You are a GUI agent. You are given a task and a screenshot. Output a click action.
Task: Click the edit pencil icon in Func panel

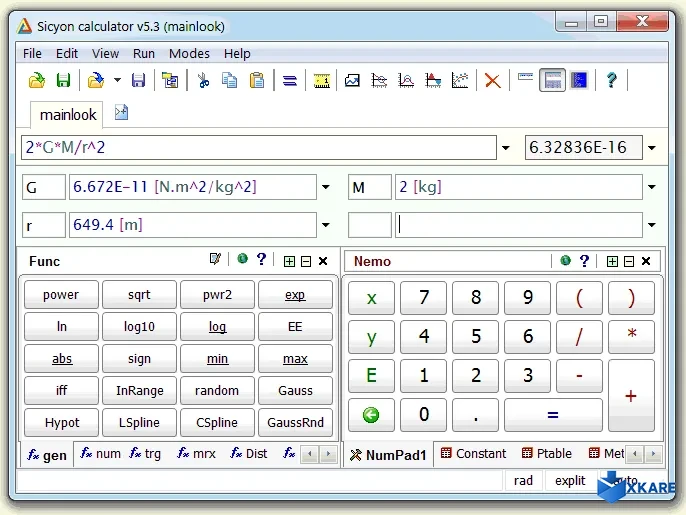(x=215, y=259)
